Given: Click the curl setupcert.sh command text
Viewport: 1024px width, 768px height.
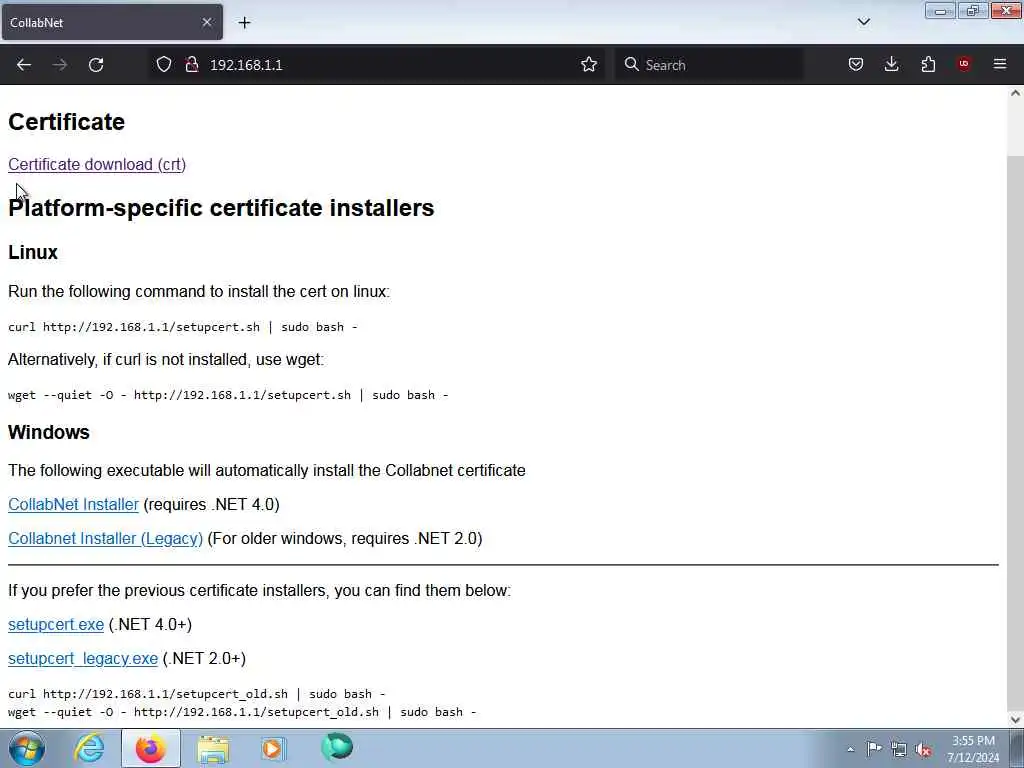Looking at the screenshot, I should (x=183, y=327).
